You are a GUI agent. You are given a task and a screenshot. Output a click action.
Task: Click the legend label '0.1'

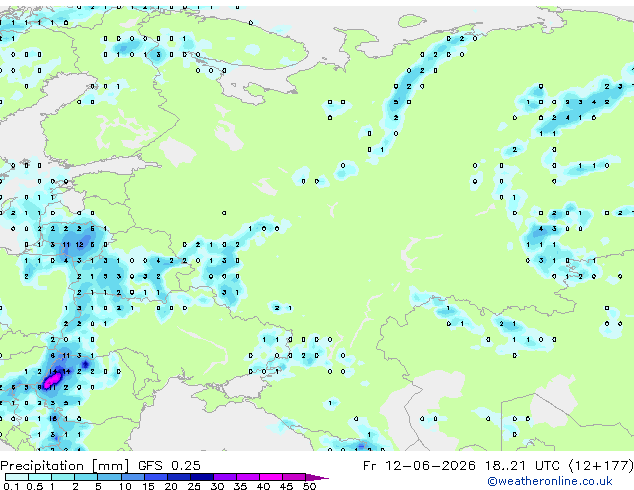(11, 486)
